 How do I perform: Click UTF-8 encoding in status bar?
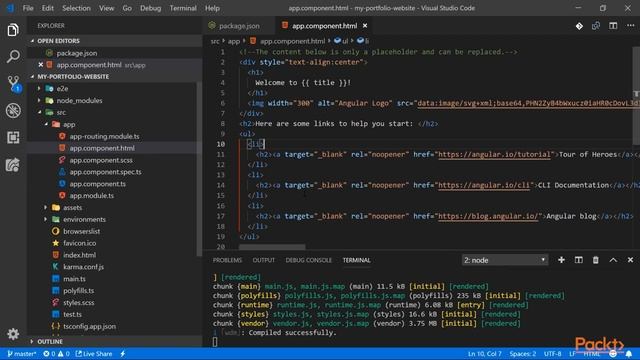(553, 354)
